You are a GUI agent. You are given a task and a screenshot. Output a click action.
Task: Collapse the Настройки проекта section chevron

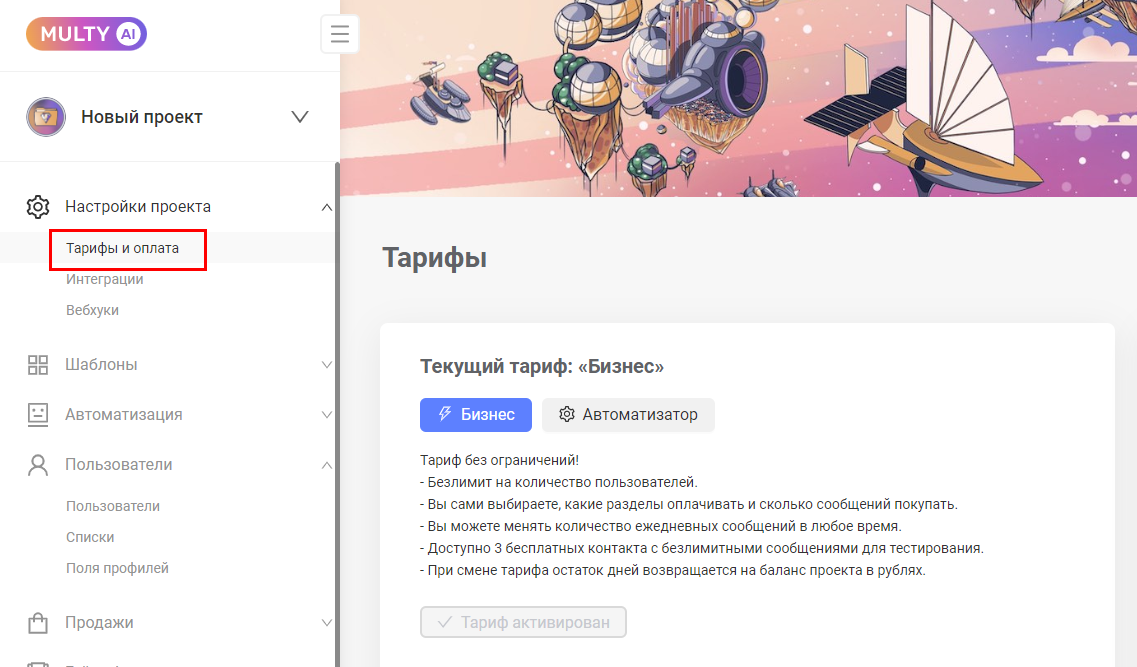326,207
